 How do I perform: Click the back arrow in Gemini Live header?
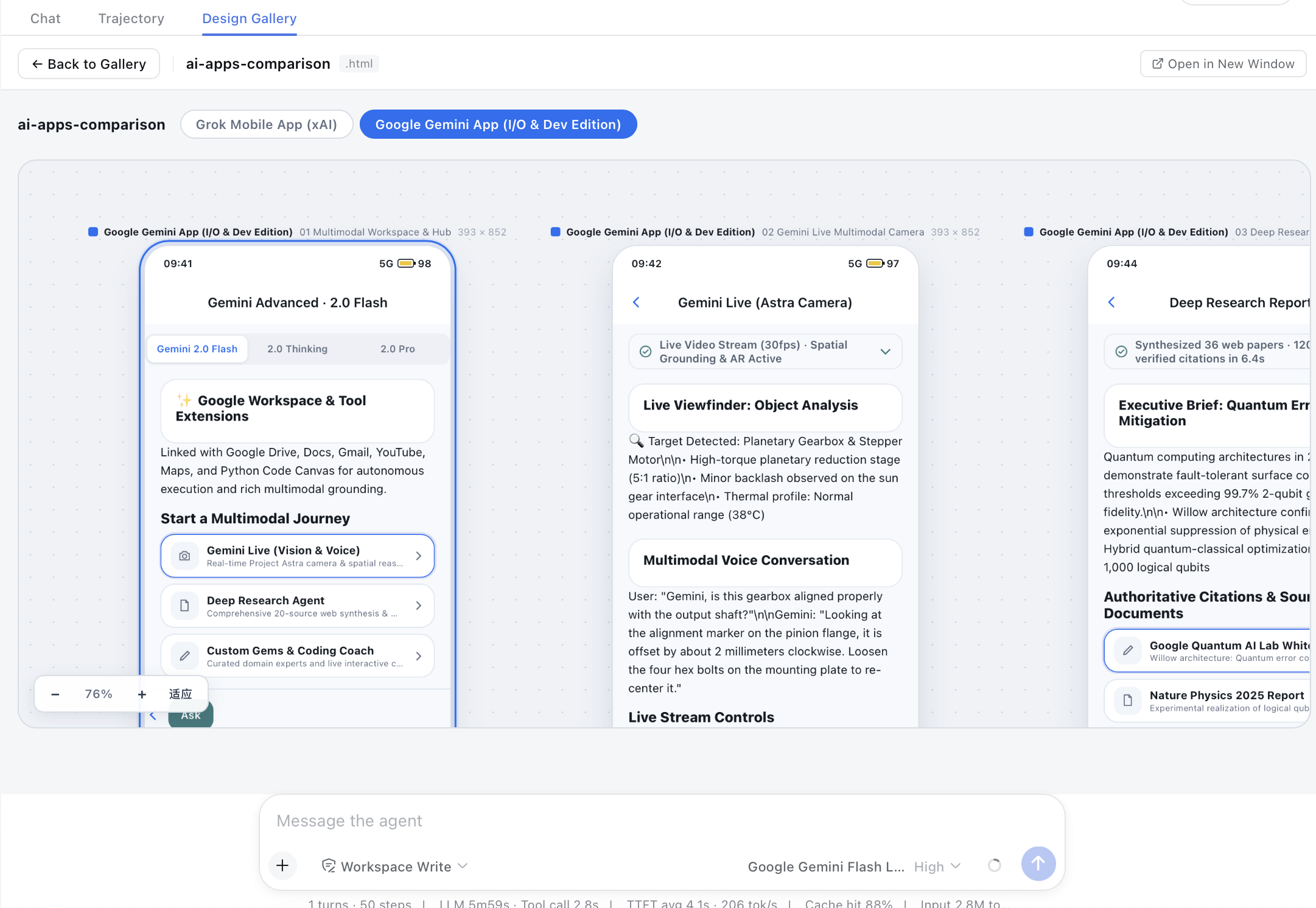(636, 302)
